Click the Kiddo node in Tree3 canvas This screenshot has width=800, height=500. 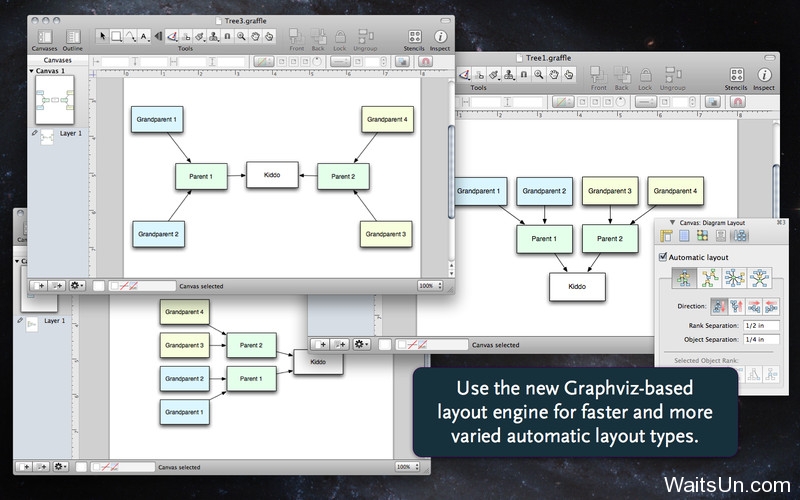coord(272,175)
